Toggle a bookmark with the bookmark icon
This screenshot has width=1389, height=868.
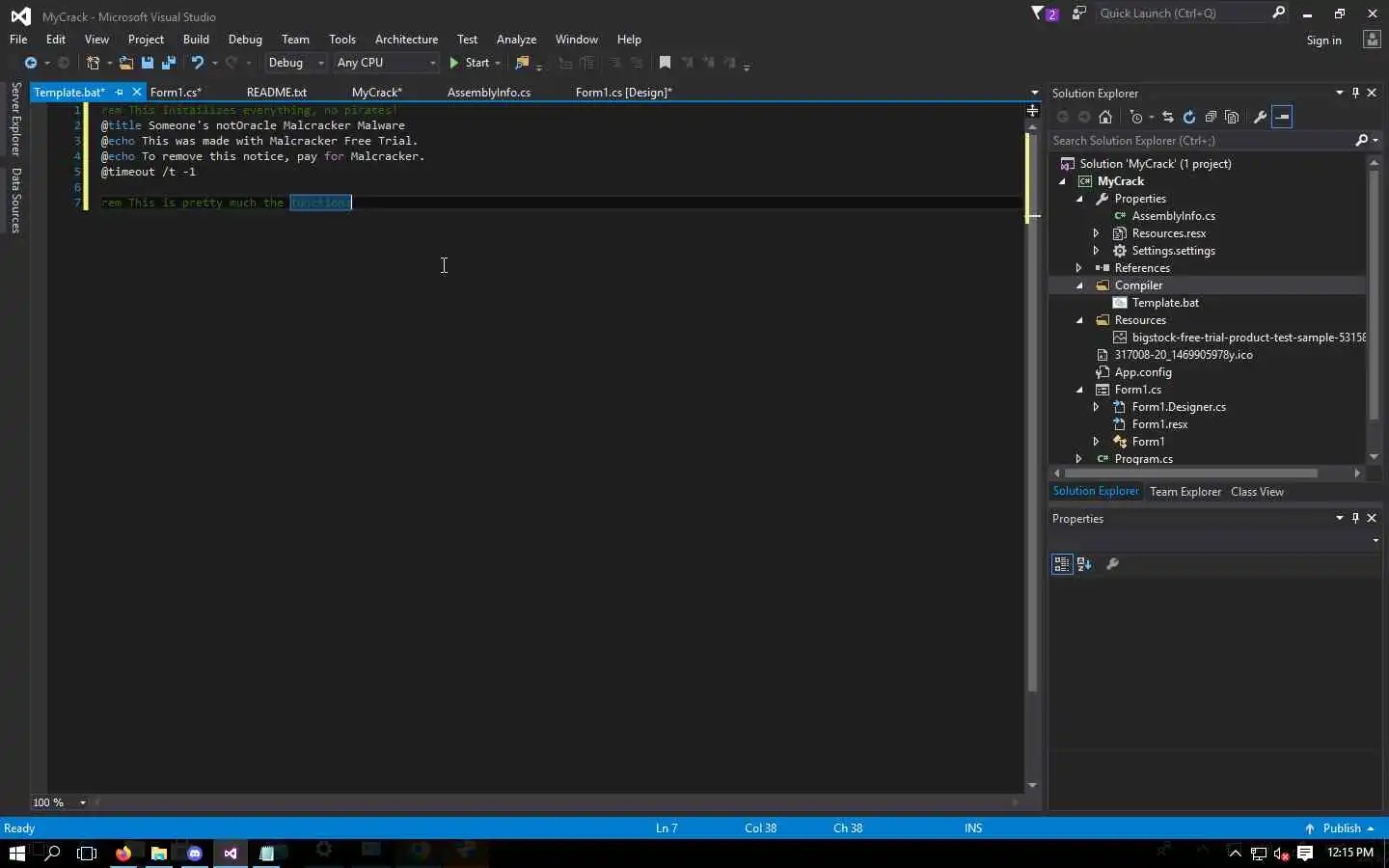(x=665, y=63)
